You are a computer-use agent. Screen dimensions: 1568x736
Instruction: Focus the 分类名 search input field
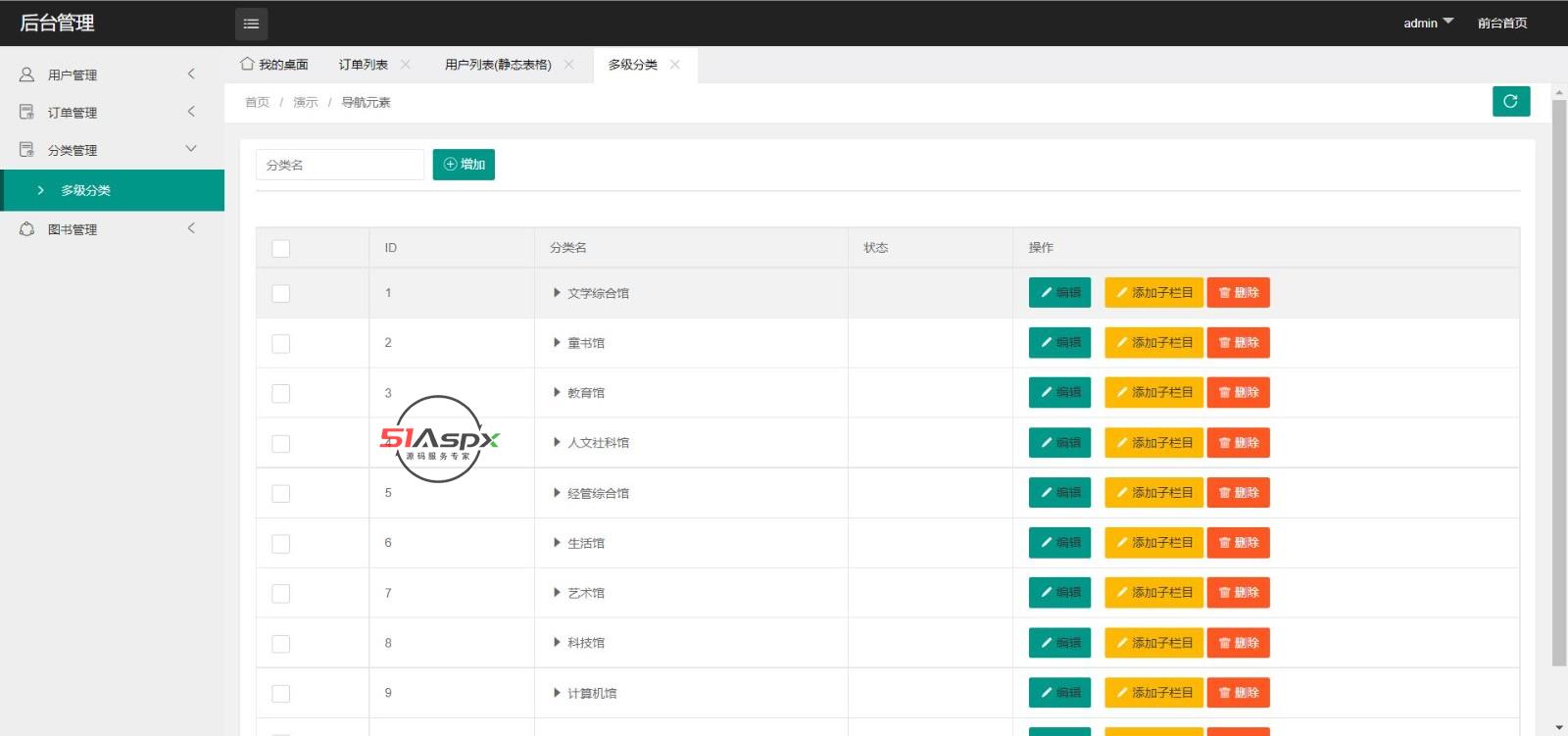coord(340,165)
